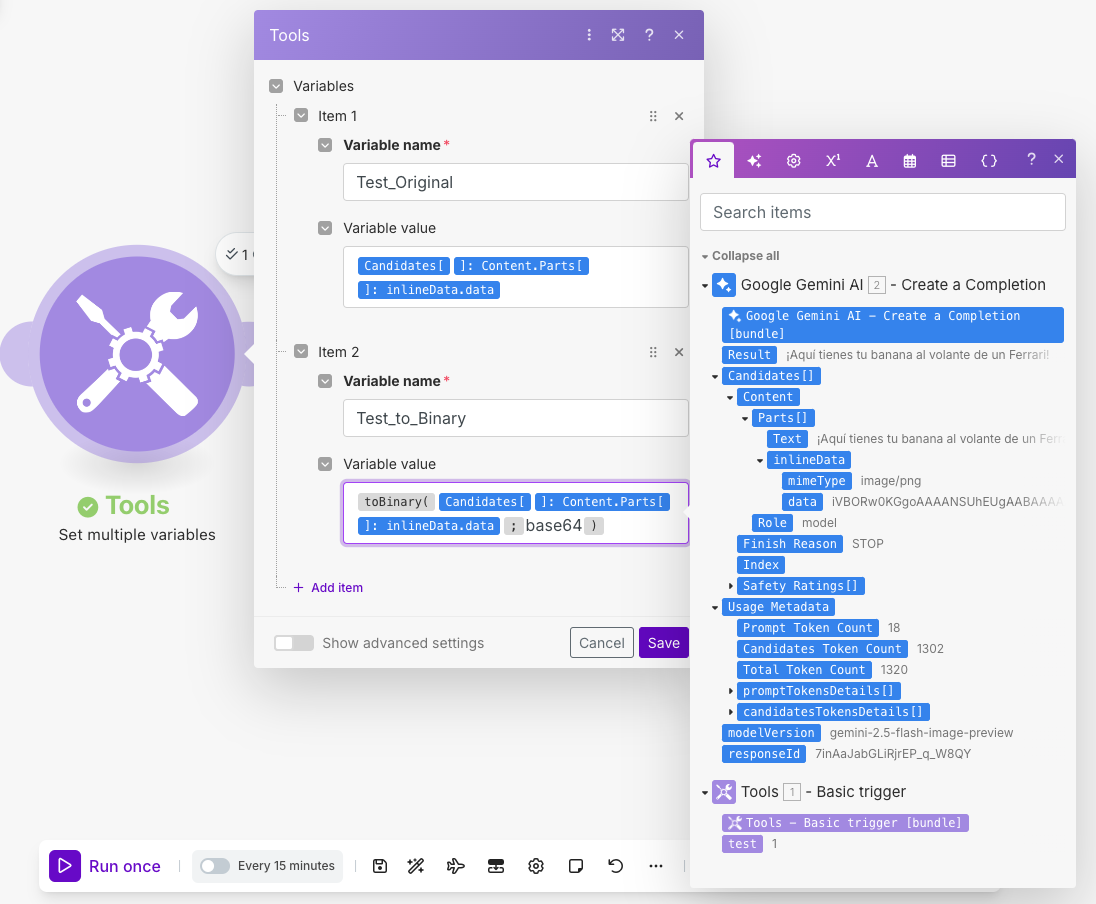Collapse the Candidates[] tree node
The image size is (1096, 904).
[x=715, y=377]
